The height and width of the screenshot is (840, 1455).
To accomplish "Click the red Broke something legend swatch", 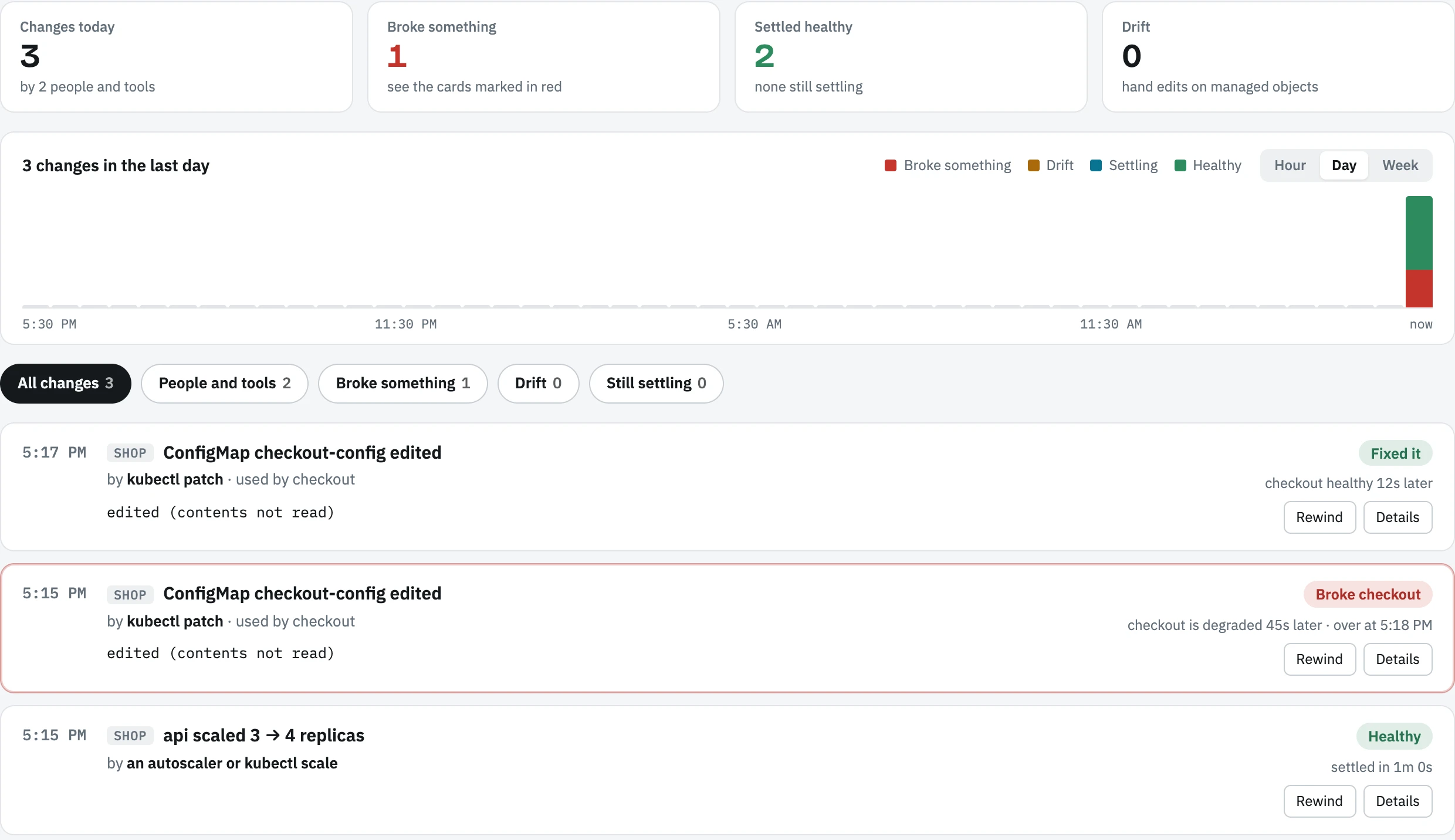I will point(890,165).
